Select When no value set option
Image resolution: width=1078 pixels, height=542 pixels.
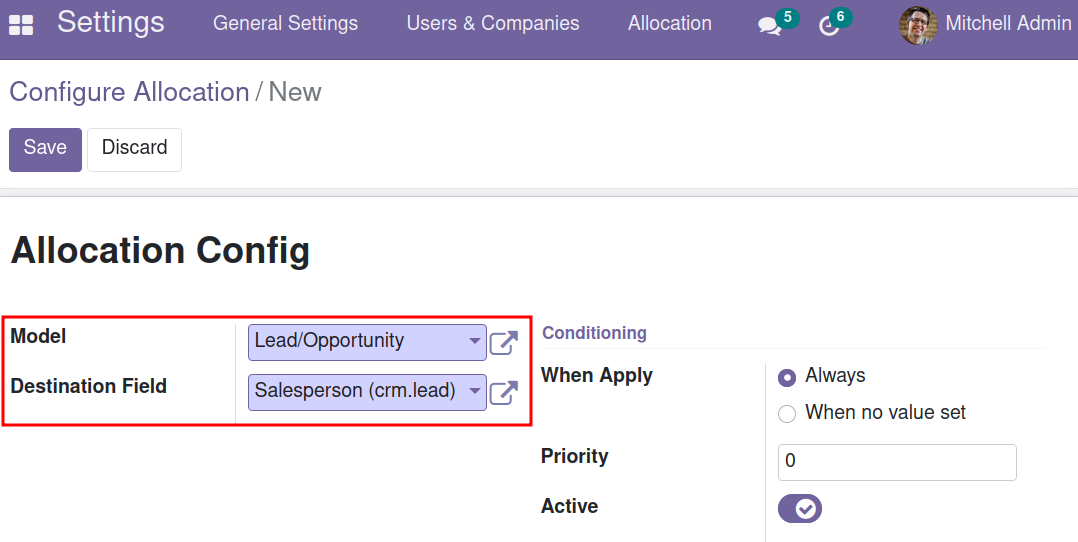(x=786, y=413)
